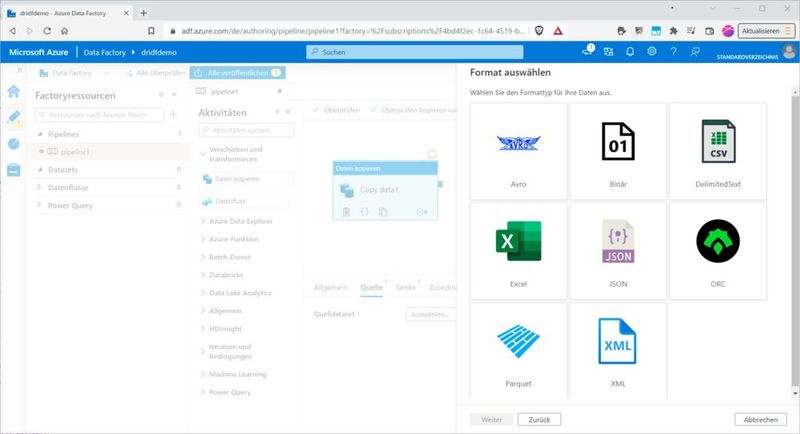Select the ORC format icon
This screenshot has width=800, height=434.
click(x=718, y=241)
